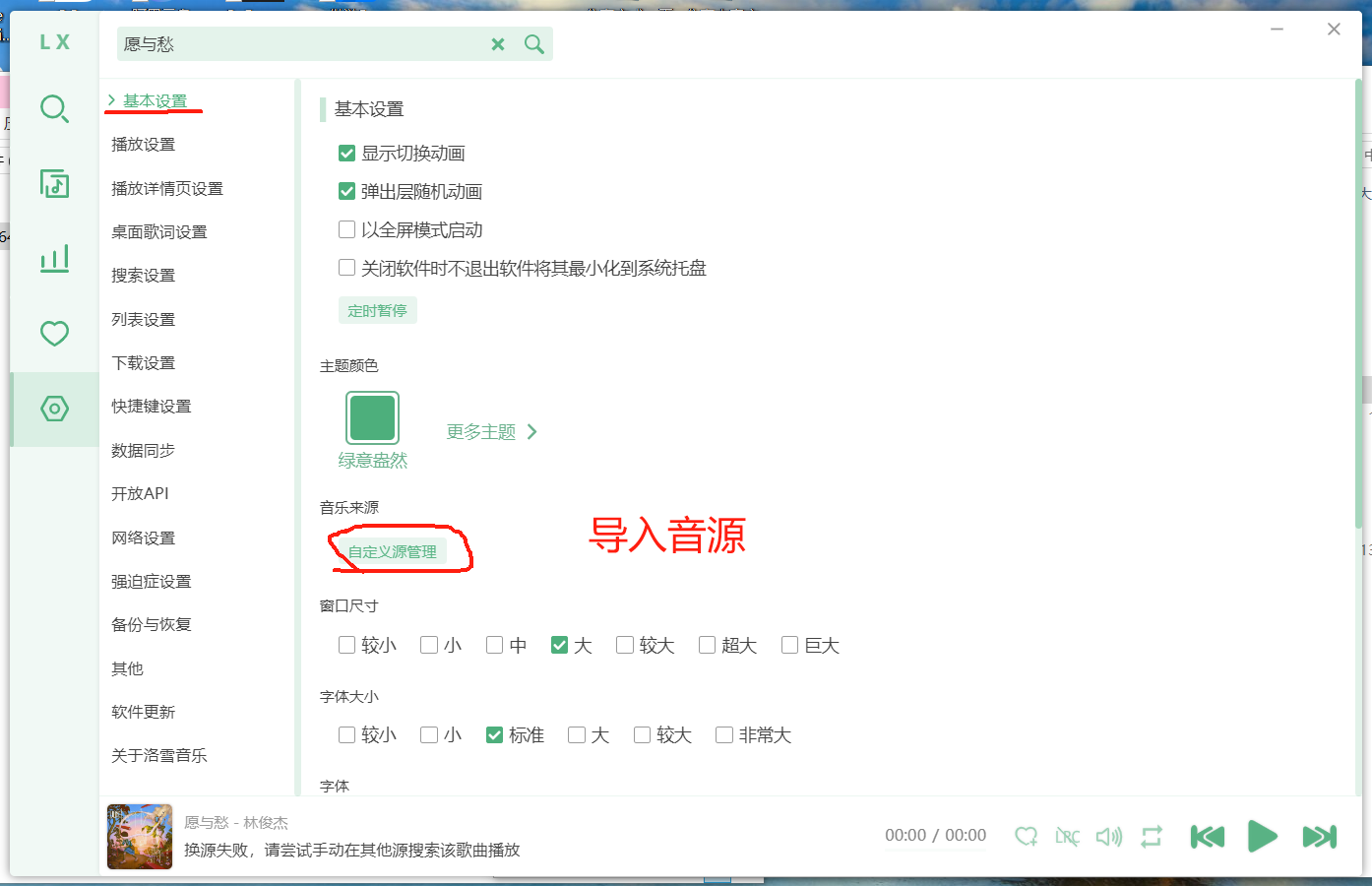Disable the 显示切换动画 checkbox
Image resolution: width=1372 pixels, height=886 pixels.
point(346,154)
